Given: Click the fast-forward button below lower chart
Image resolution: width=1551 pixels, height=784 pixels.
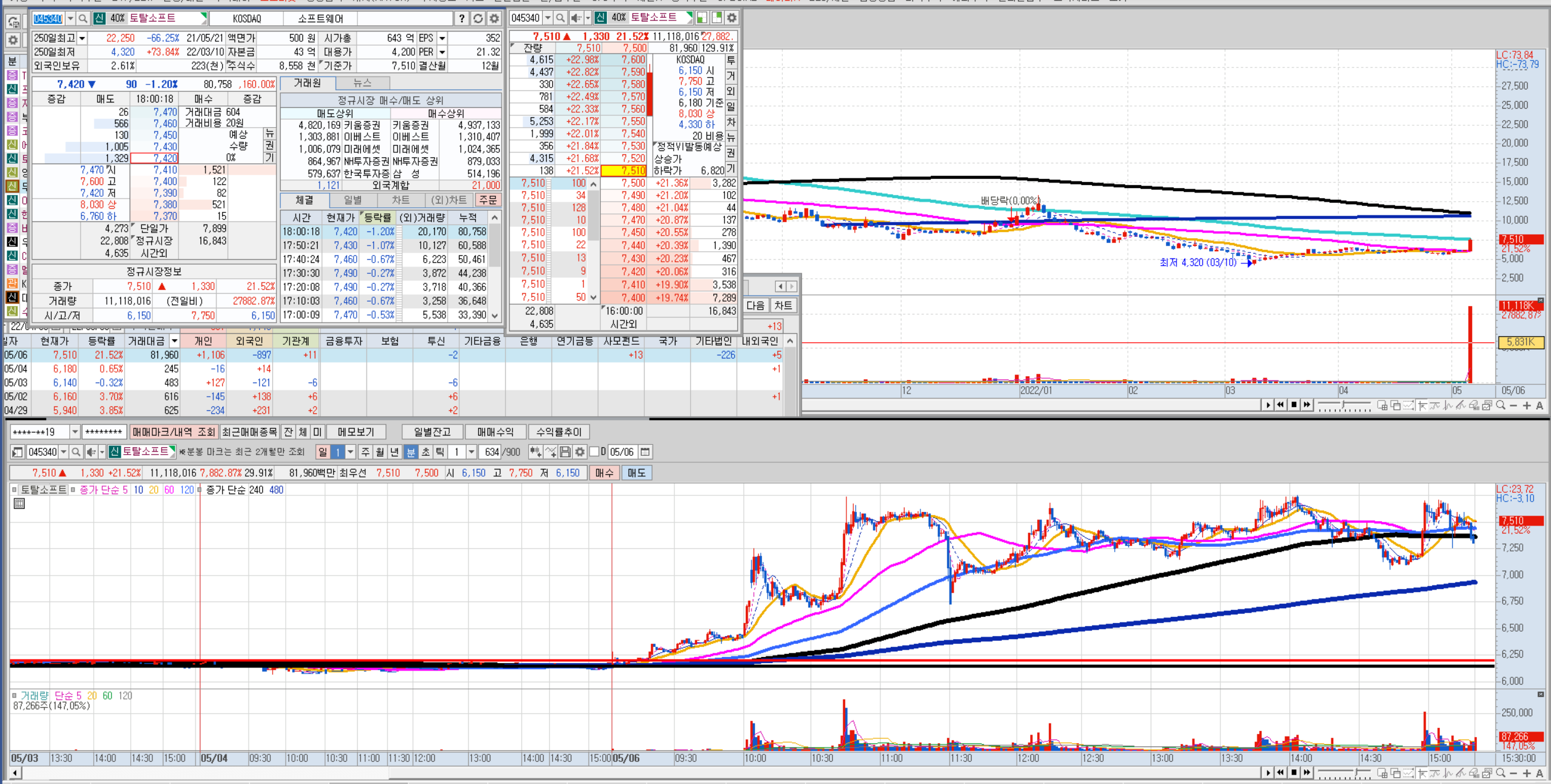Looking at the screenshot, I should click(1307, 772).
